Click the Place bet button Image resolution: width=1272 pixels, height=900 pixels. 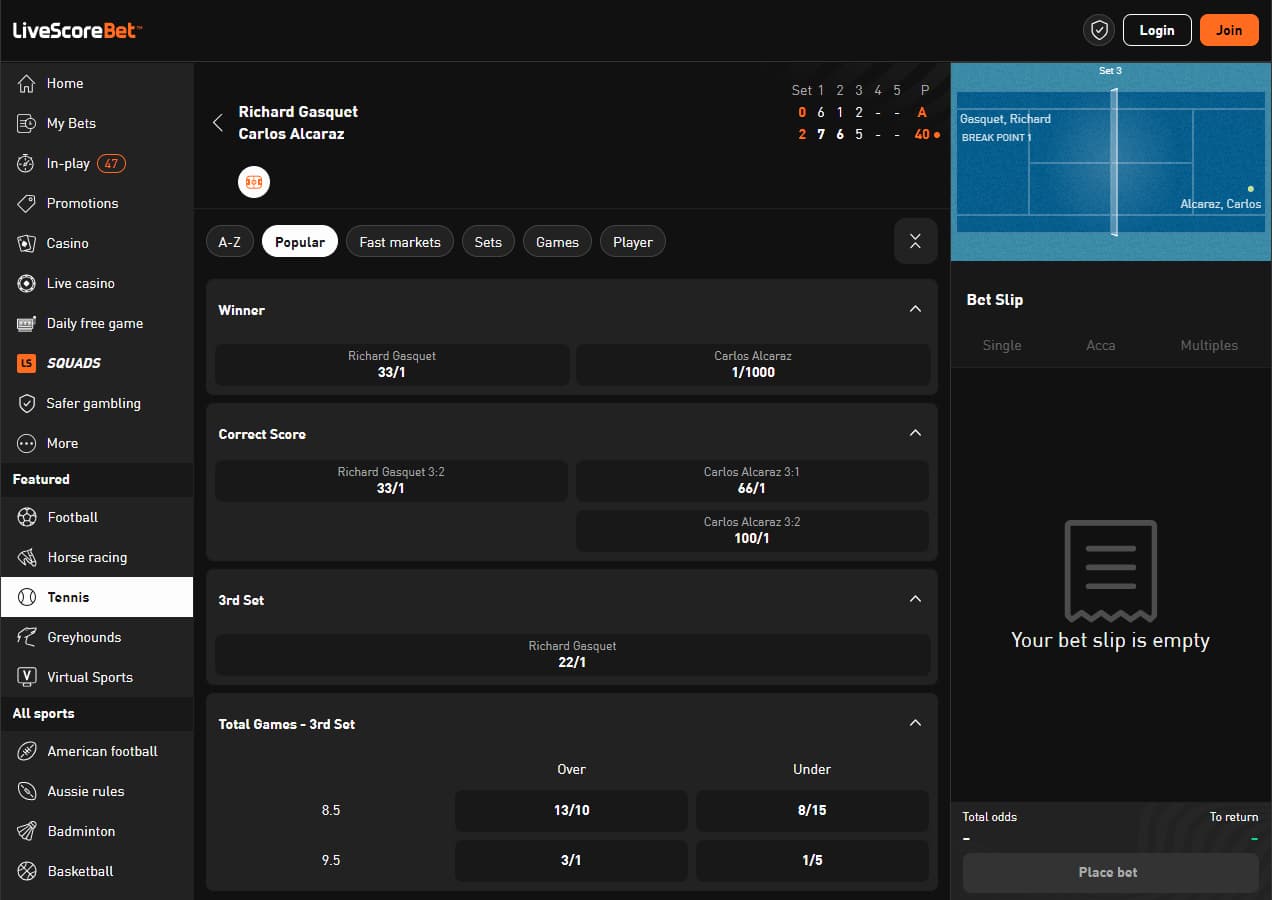click(1110, 872)
